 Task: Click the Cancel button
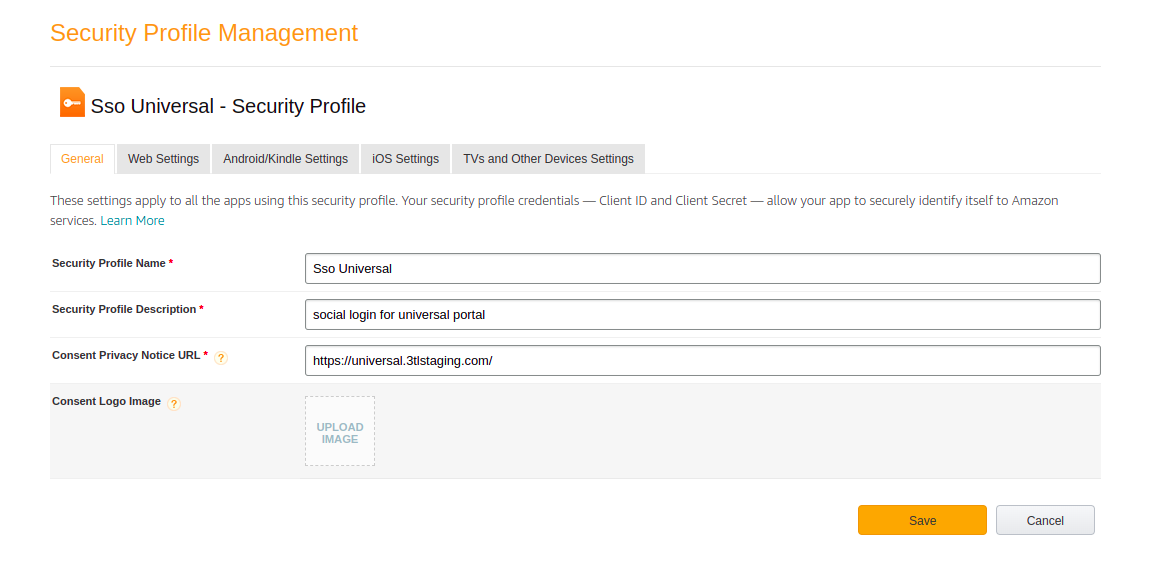1045,520
